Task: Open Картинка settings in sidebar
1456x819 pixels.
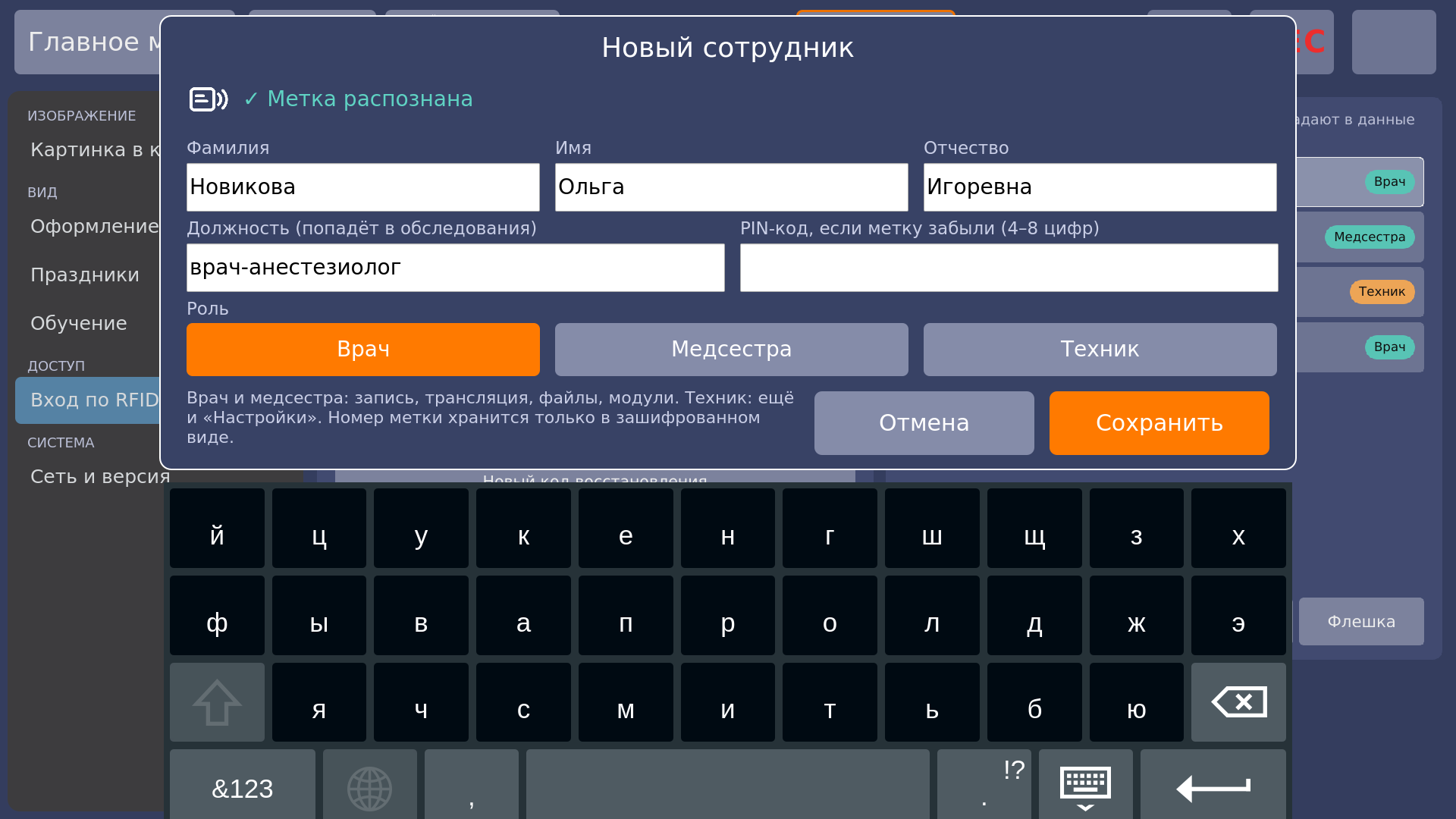Action: coord(87,149)
